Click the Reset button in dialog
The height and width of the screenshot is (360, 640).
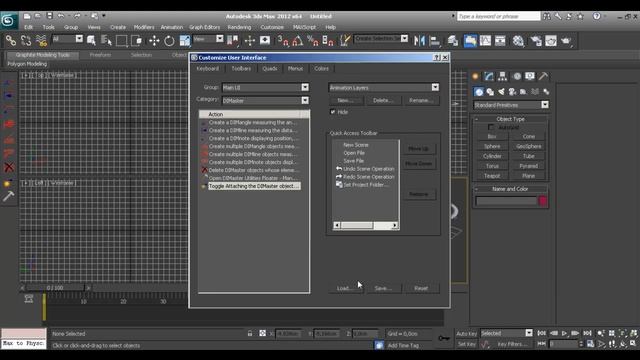(421, 288)
